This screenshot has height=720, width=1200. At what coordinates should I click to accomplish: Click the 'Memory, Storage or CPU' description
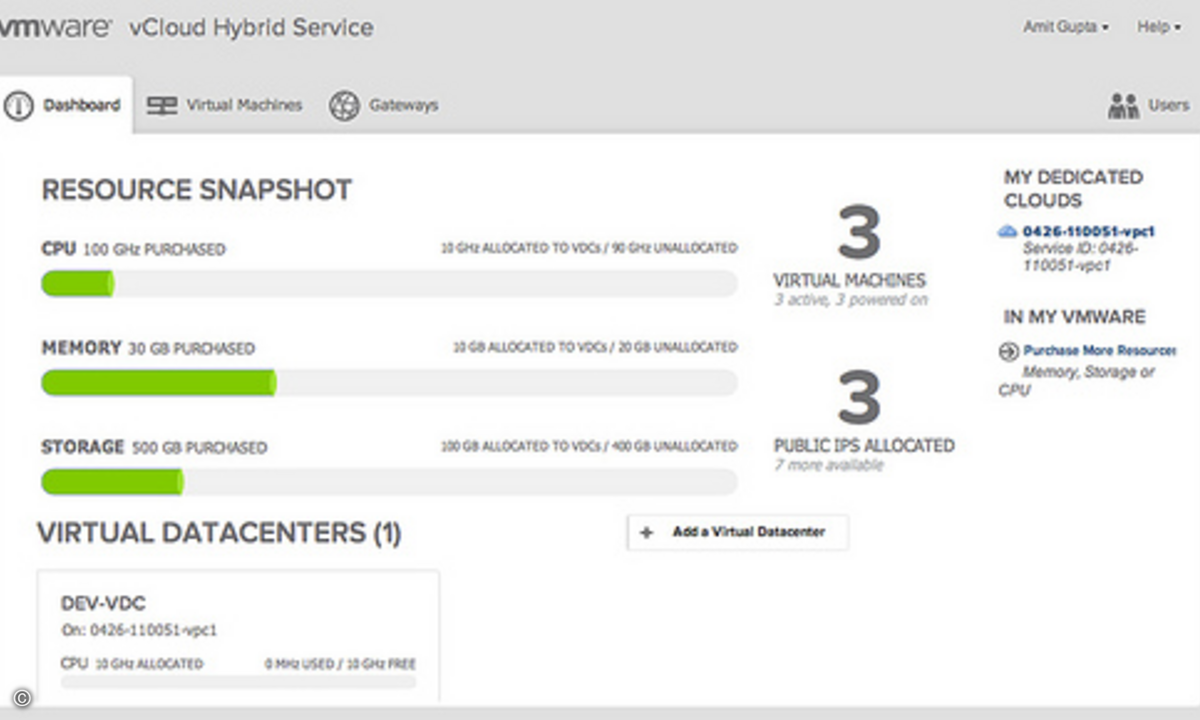(x=1076, y=381)
